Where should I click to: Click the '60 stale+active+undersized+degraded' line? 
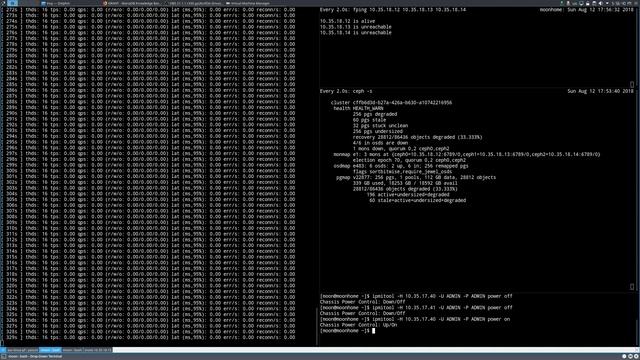pos(418,200)
